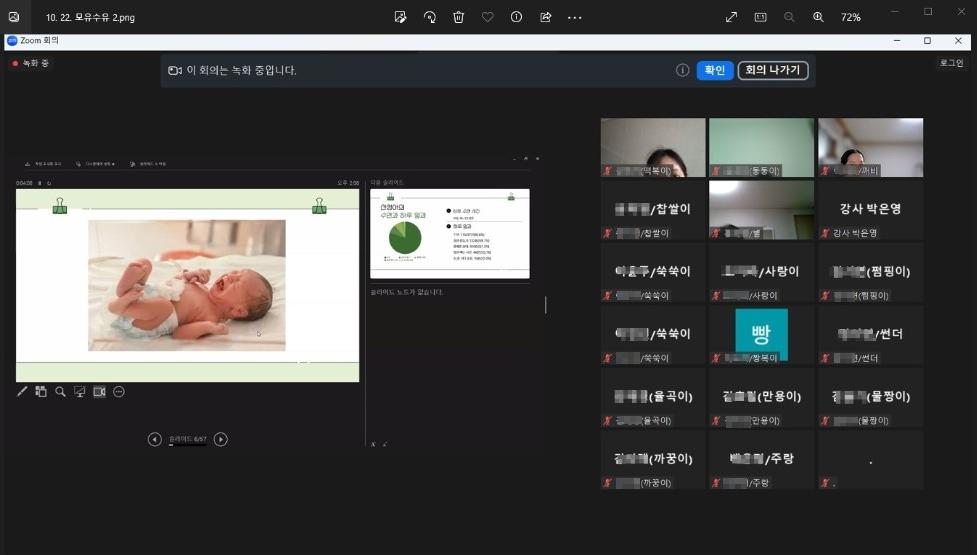Click the Zoom 회의 window title icon
Screen dimensions: 977x555
(12, 40)
